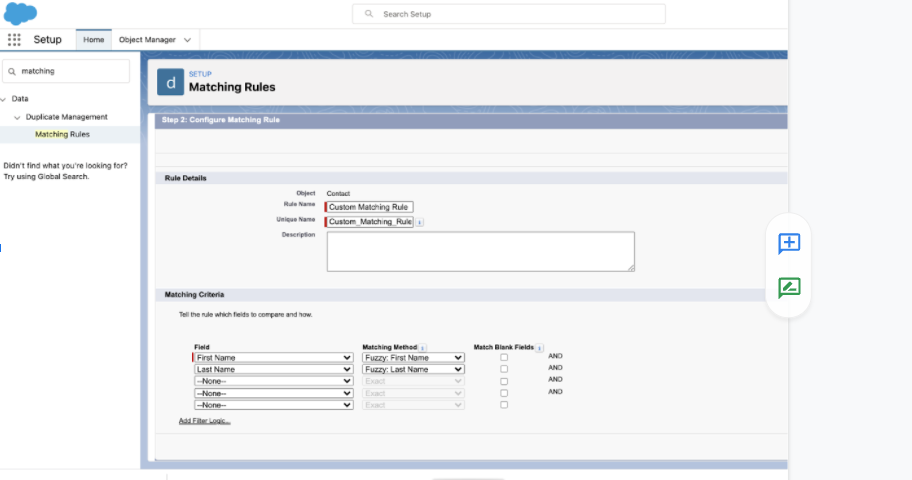Click info icon next to Unique Name

click(x=419, y=221)
